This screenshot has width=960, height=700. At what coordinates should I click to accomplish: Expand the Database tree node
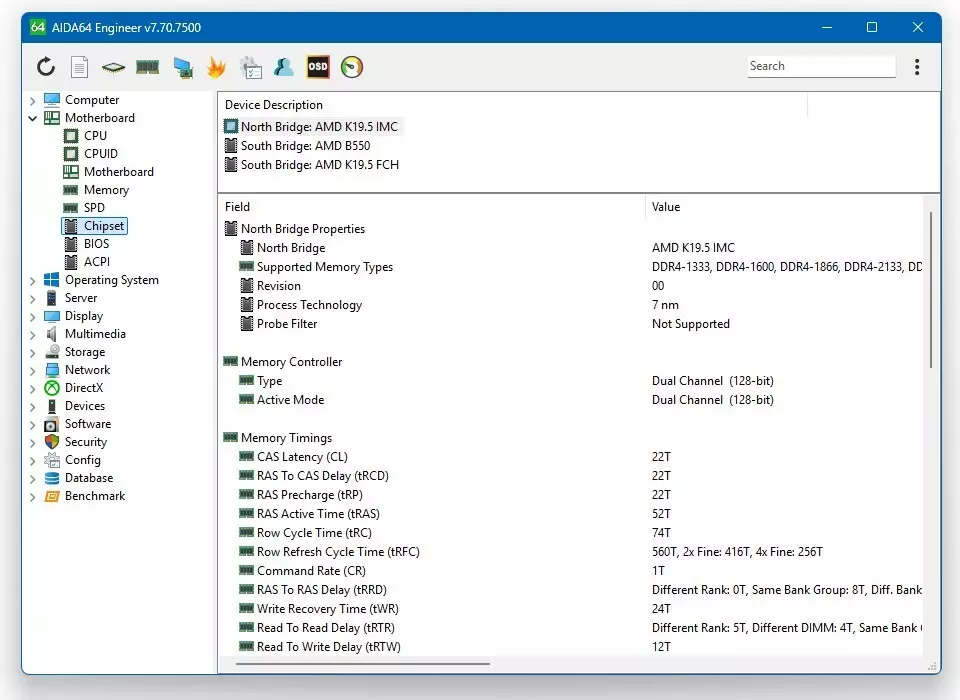(33, 478)
